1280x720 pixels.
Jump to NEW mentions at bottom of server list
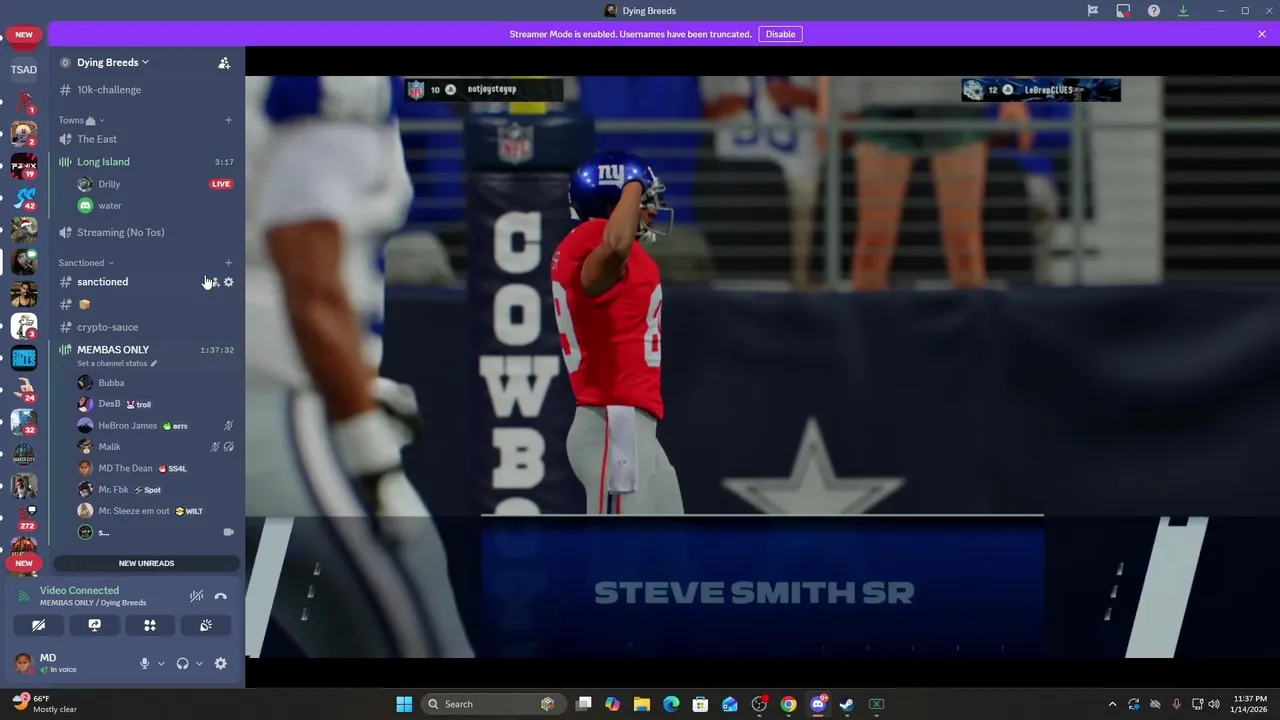24,563
